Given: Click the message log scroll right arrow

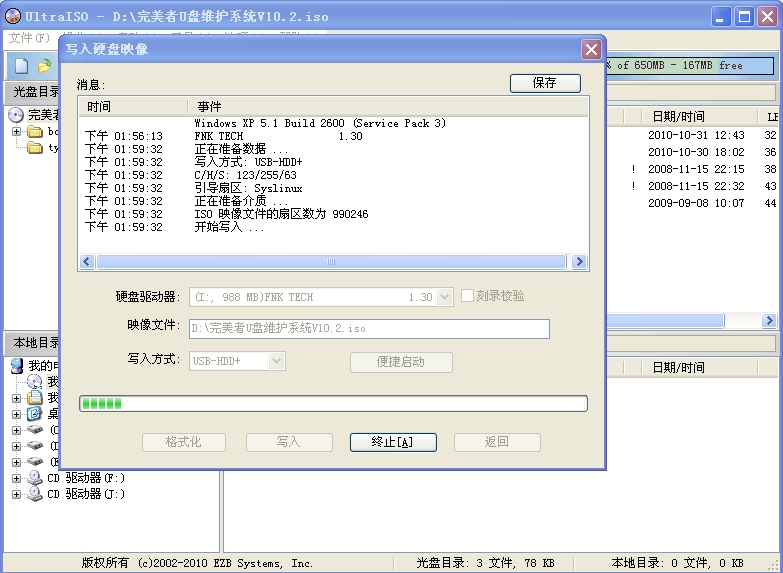Looking at the screenshot, I should (x=579, y=261).
